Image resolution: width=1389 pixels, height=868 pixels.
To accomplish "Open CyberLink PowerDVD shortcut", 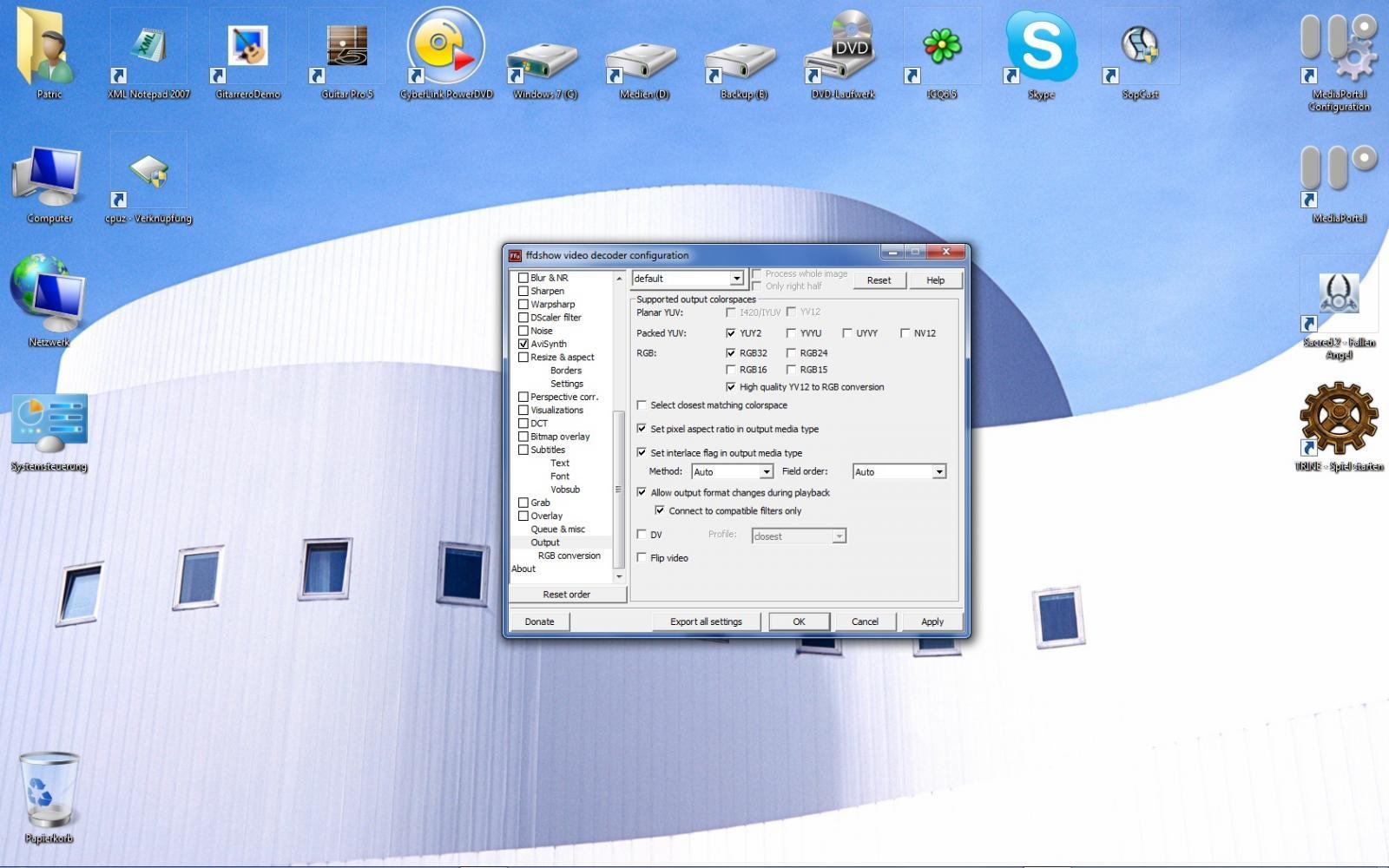I will click(446, 52).
